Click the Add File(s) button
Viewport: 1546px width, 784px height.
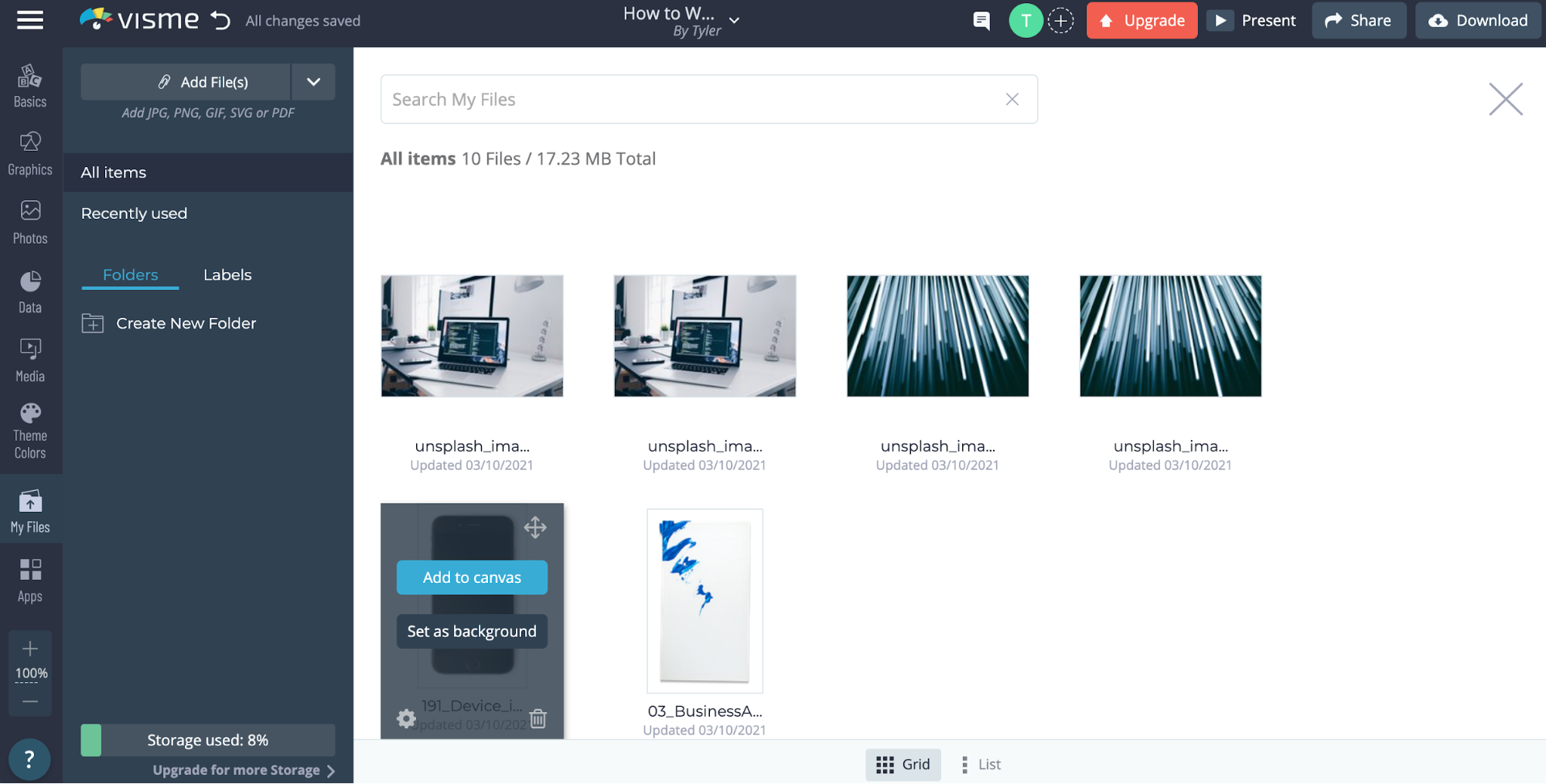pos(186,82)
